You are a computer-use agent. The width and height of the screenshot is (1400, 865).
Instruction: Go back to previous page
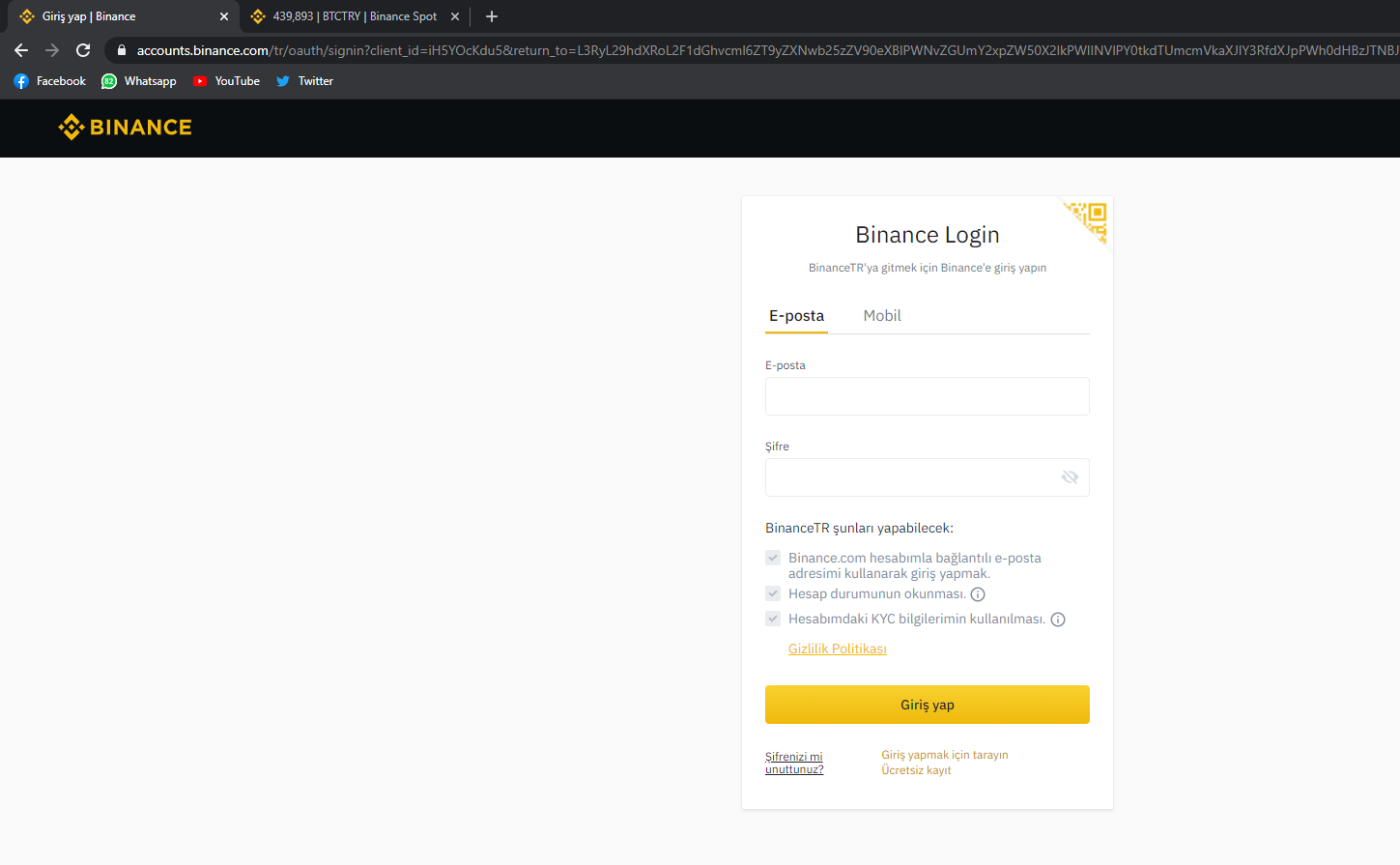pos(21,50)
